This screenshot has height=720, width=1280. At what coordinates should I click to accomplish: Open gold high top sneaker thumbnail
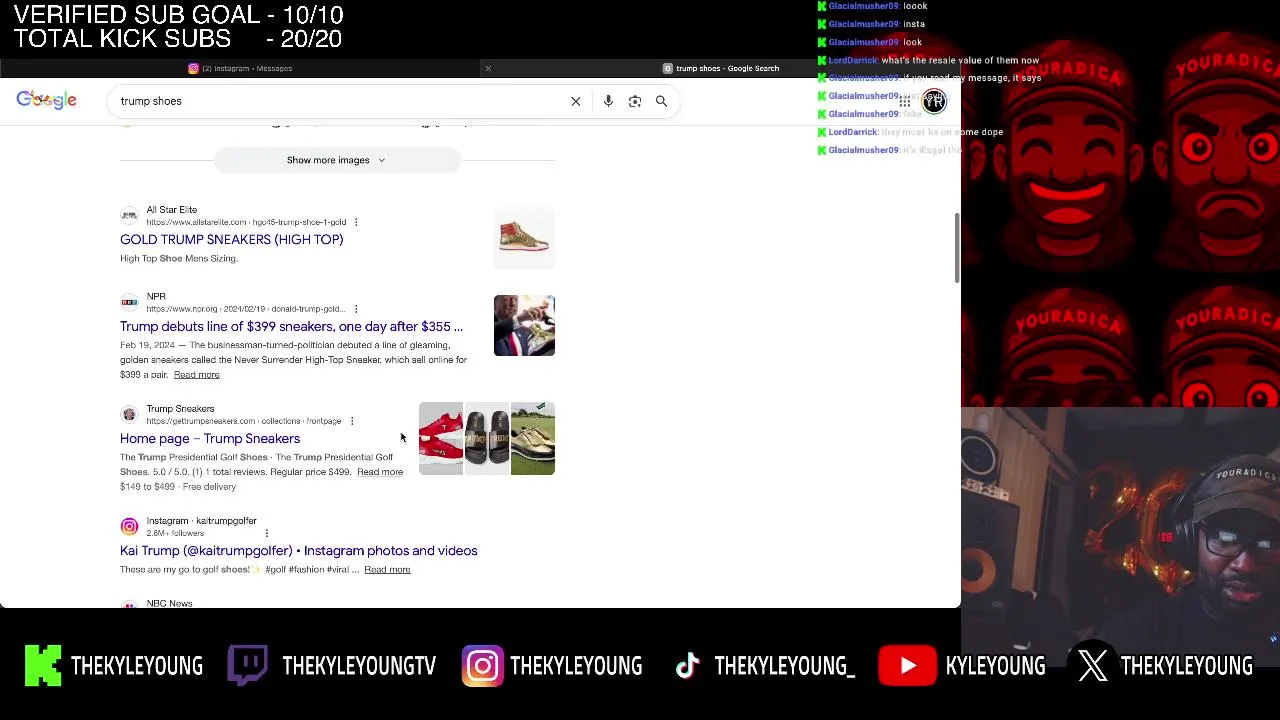[524, 238]
